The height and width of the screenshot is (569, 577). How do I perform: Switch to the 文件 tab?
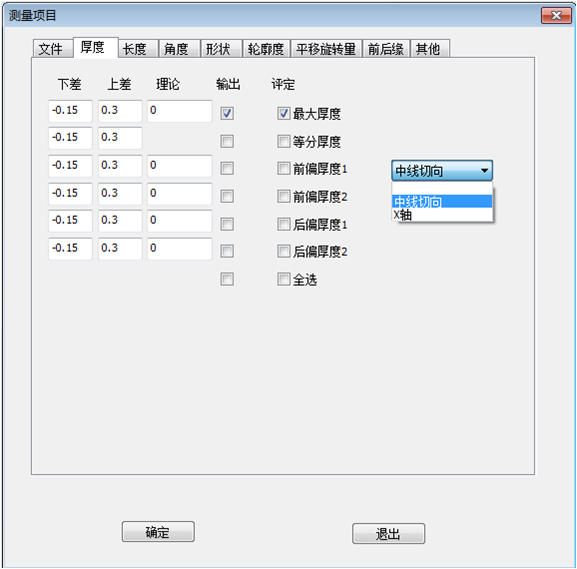[51, 49]
